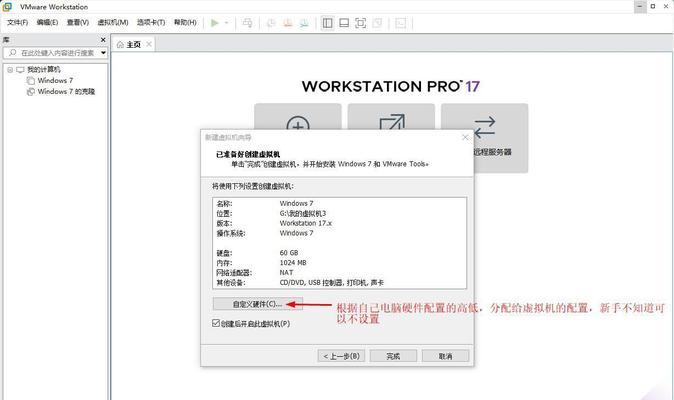Image resolution: width=674 pixels, height=400 pixels.
Task: Click the 自定义硬件(C)... button
Action: [257, 304]
